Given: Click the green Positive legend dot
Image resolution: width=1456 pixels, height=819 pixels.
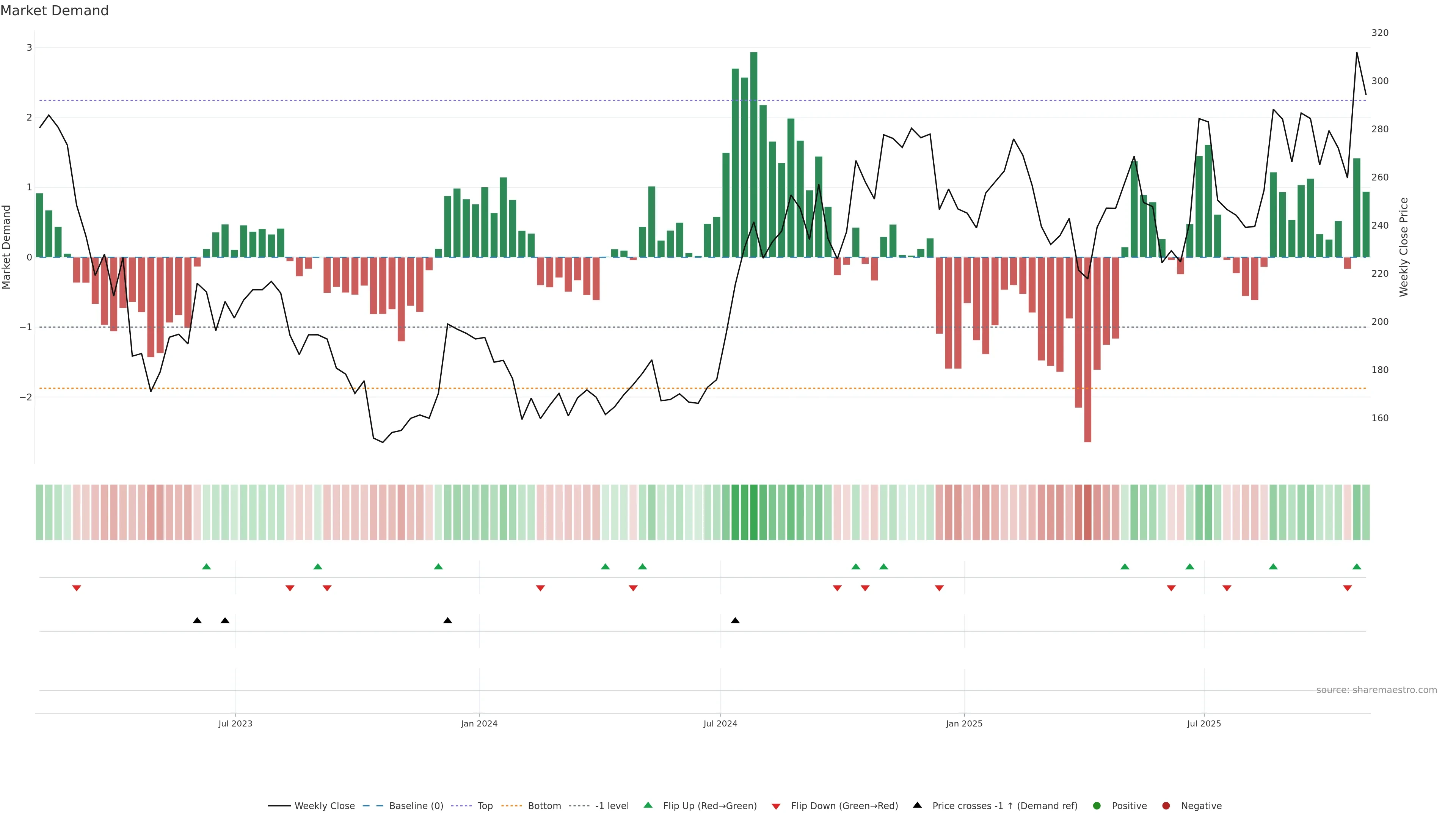Looking at the screenshot, I should [x=1097, y=806].
